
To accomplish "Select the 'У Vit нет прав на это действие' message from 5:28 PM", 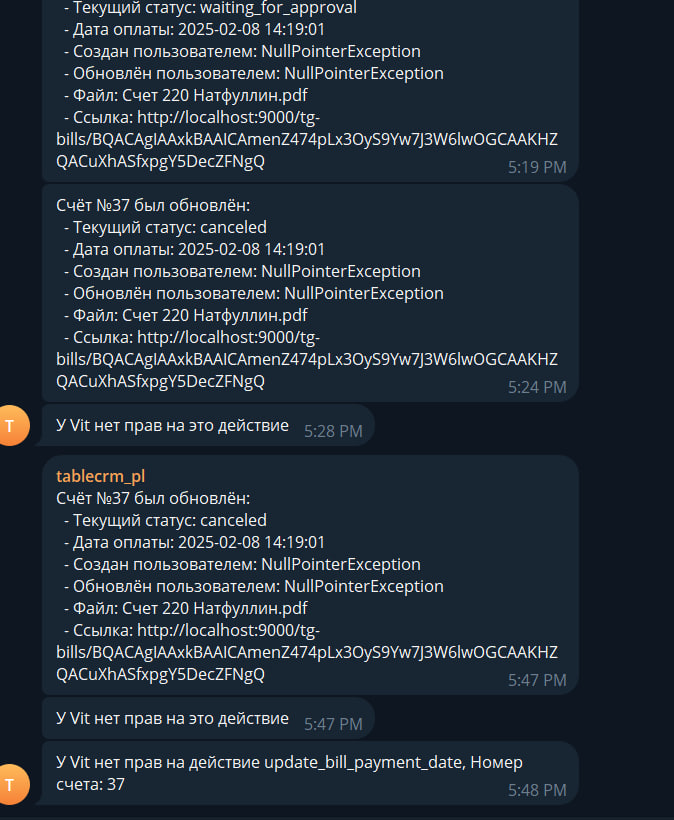I will pos(208,425).
